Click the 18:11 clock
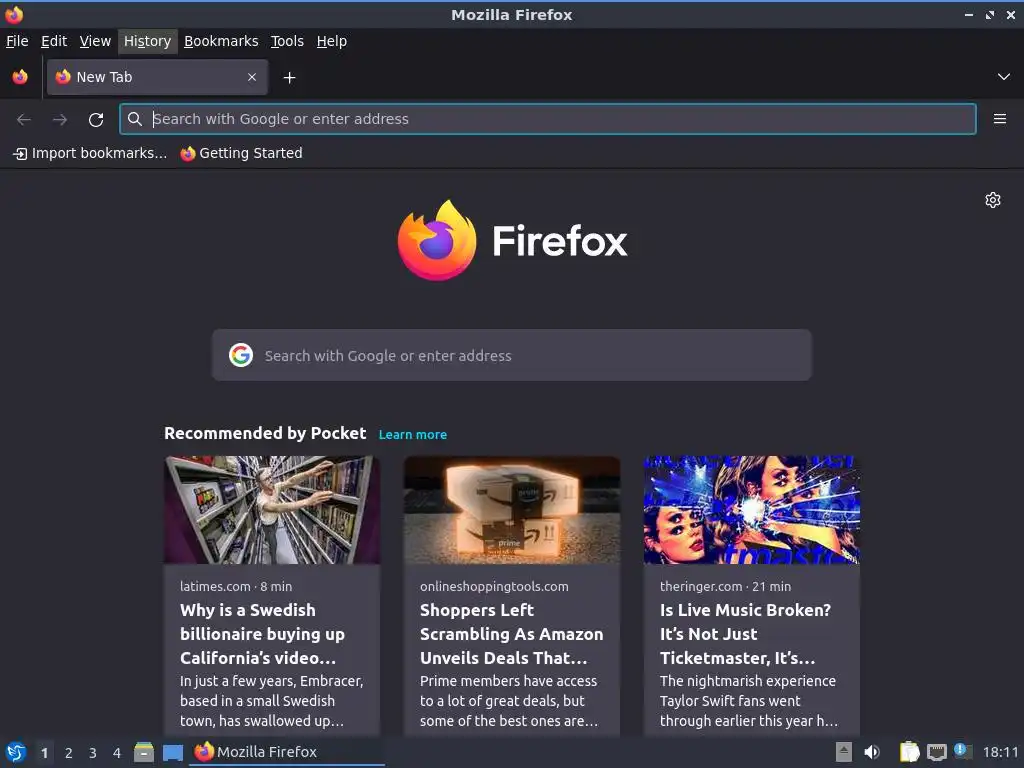Viewport: 1024px width, 768px height. point(1000,753)
